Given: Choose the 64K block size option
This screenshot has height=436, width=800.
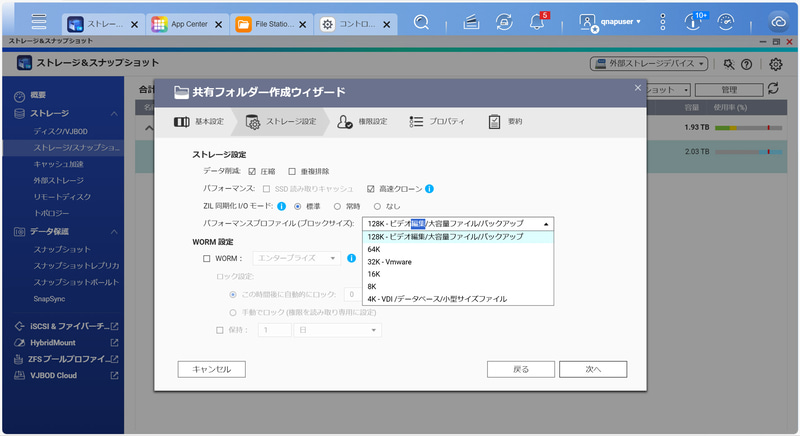Looking at the screenshot, I should tap(458, 249).
